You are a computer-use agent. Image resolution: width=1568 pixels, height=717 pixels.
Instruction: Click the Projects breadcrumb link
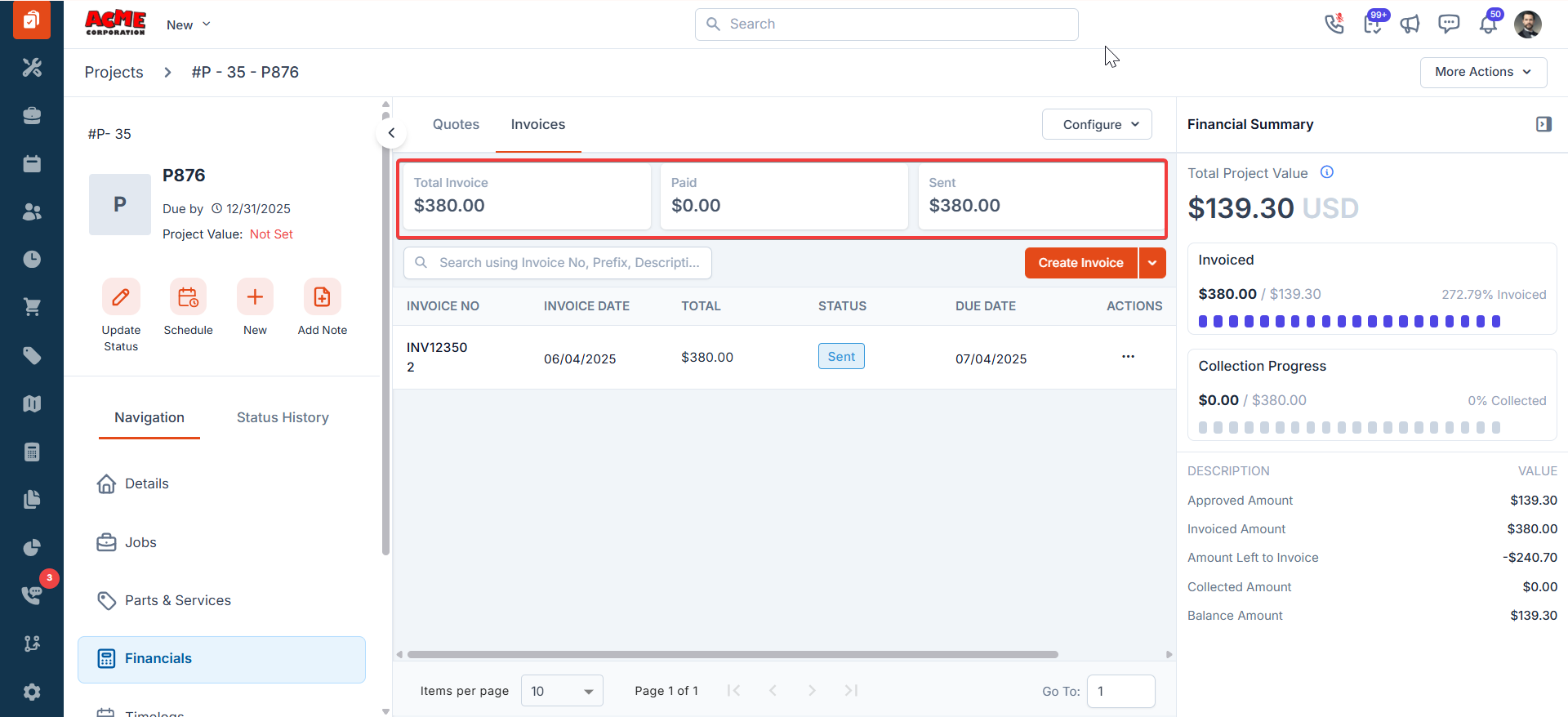click(114, 72)
